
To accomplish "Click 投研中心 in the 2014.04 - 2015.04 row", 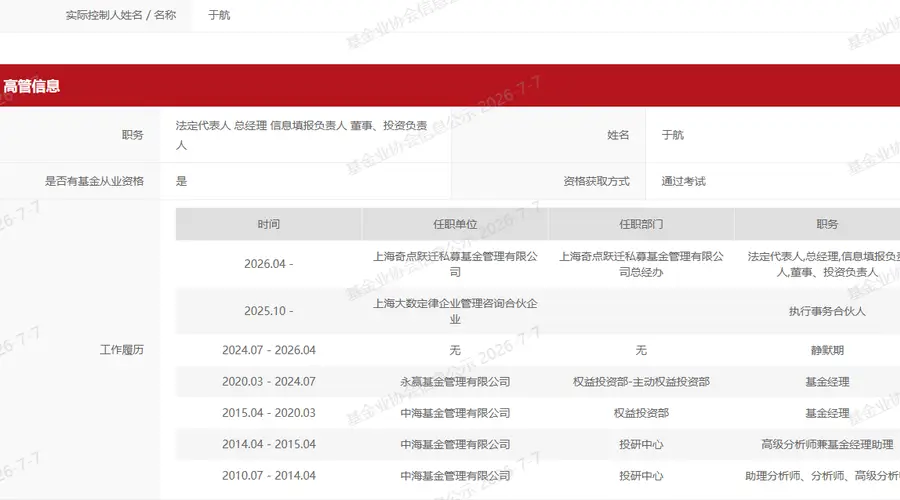I will [641, 444].
